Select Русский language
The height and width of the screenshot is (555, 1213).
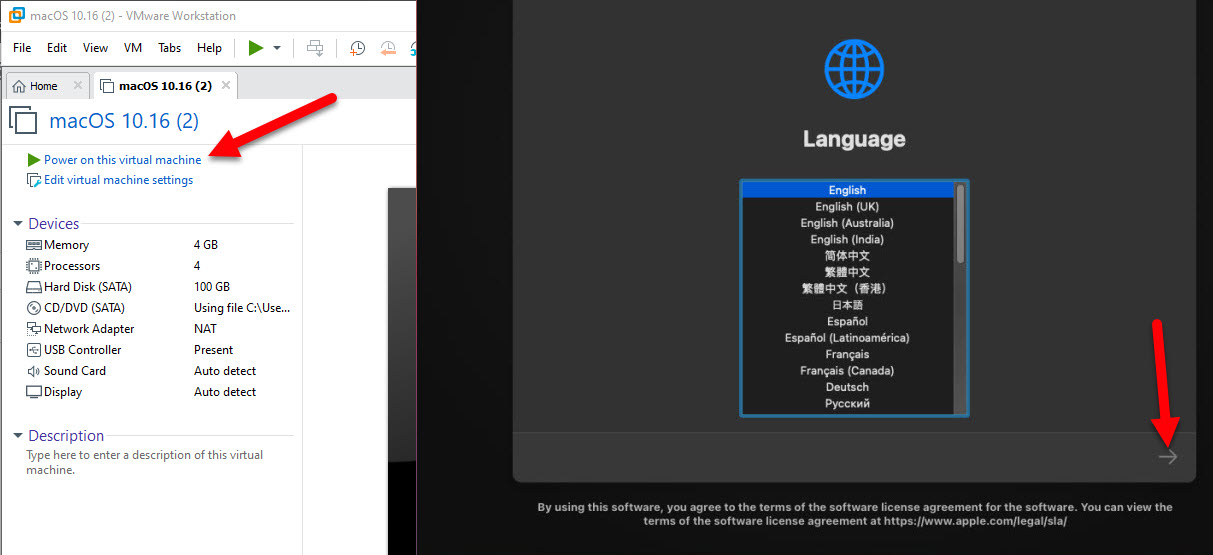[x=847, y=404]
